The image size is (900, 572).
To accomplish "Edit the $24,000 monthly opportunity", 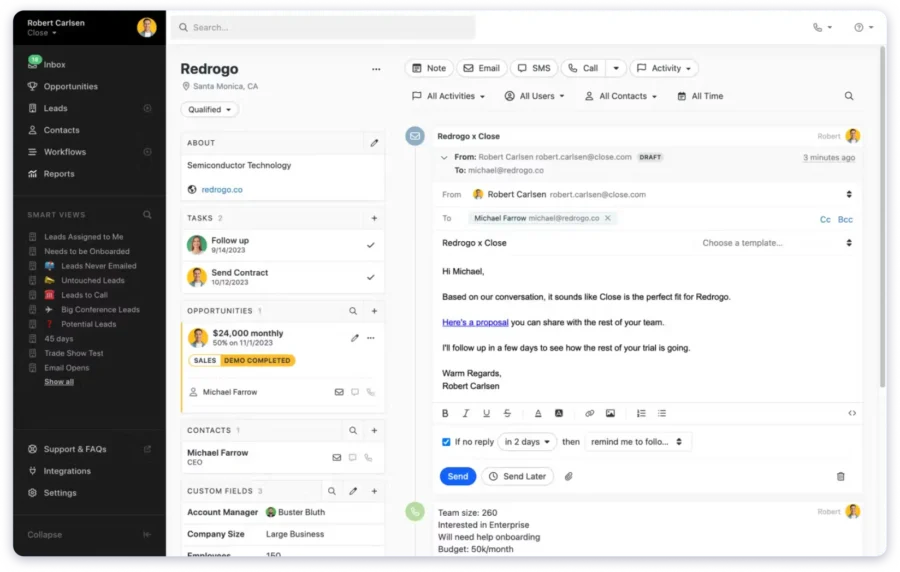I will tap(355, 338).
